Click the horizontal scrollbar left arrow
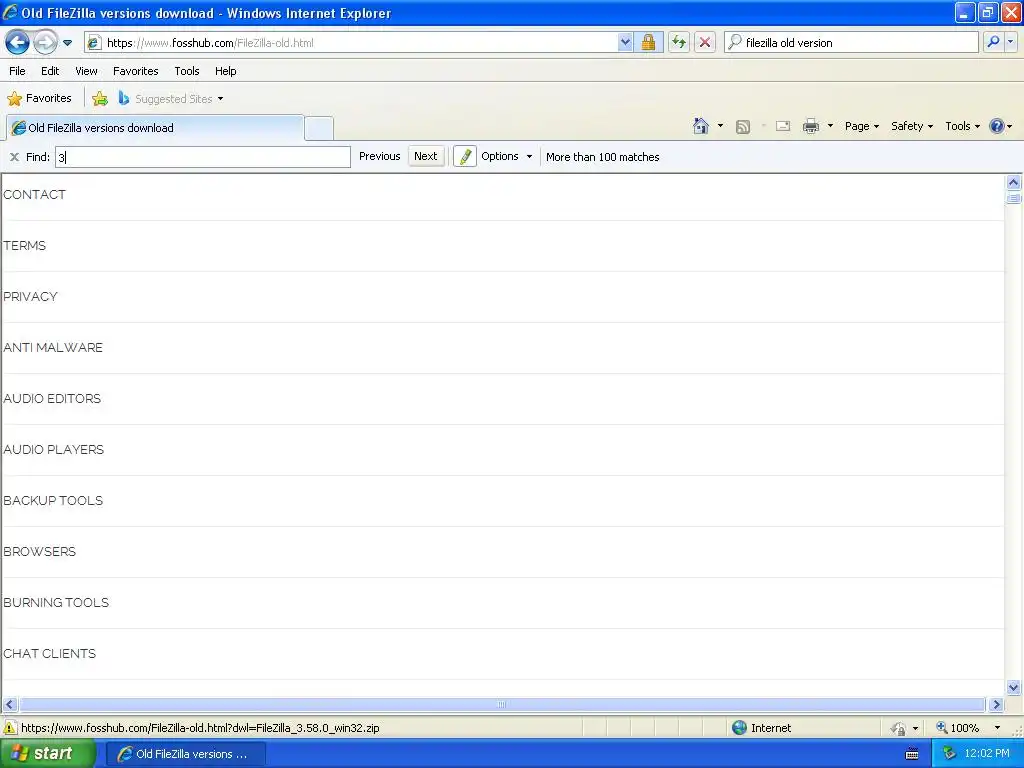 (x=9, y=705)
